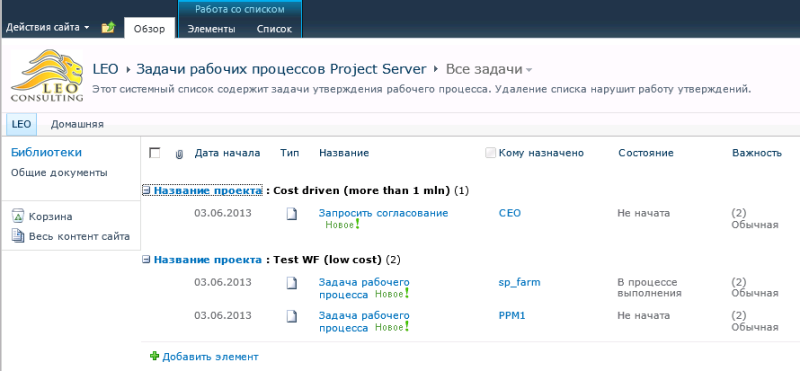800x371 pixels.
Task: Sort by Важность column header
Action: [x=757, y=153]
